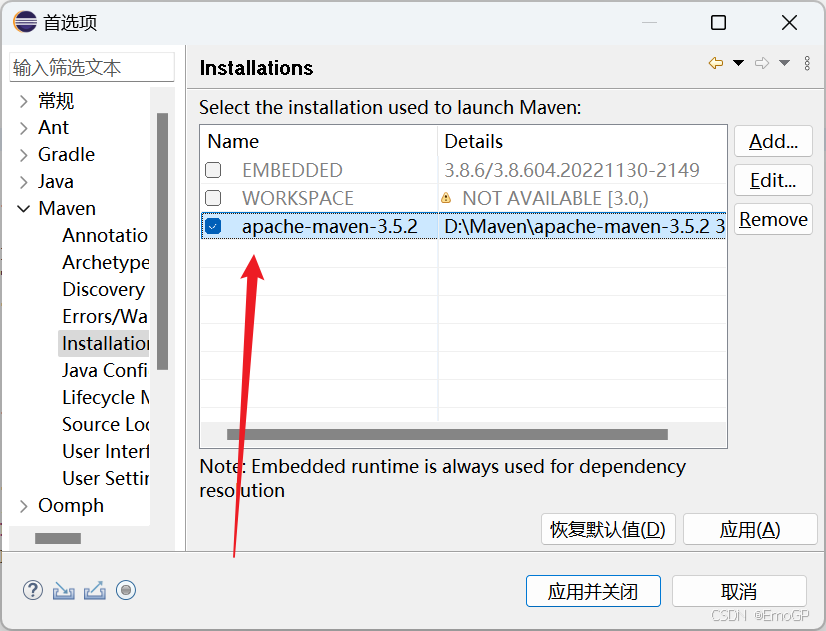This screenshot has height=631, width=826.
Task: Select the EMBEDDED row name
Action: pos(292,170)
